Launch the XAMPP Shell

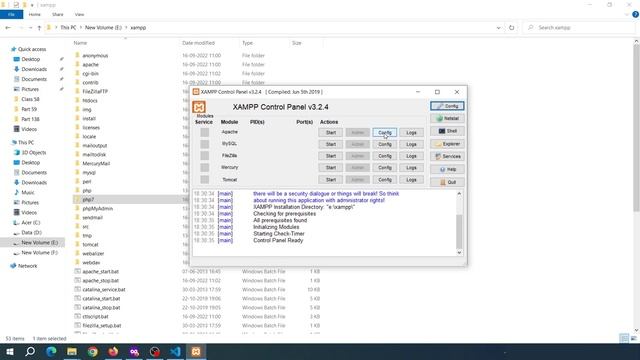[x=447, y=131]
